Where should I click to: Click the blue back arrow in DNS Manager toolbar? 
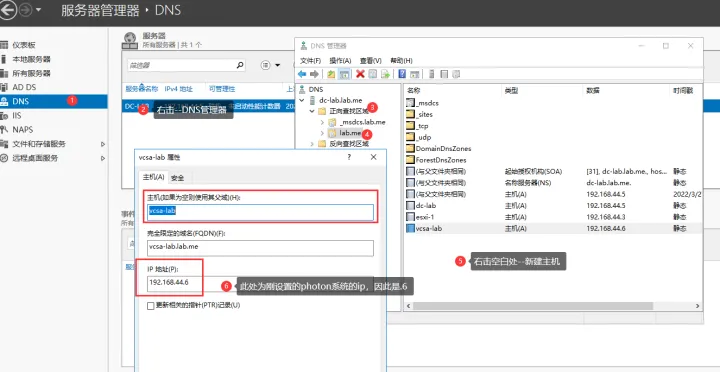pyautogui.click(x=302, y=74)
